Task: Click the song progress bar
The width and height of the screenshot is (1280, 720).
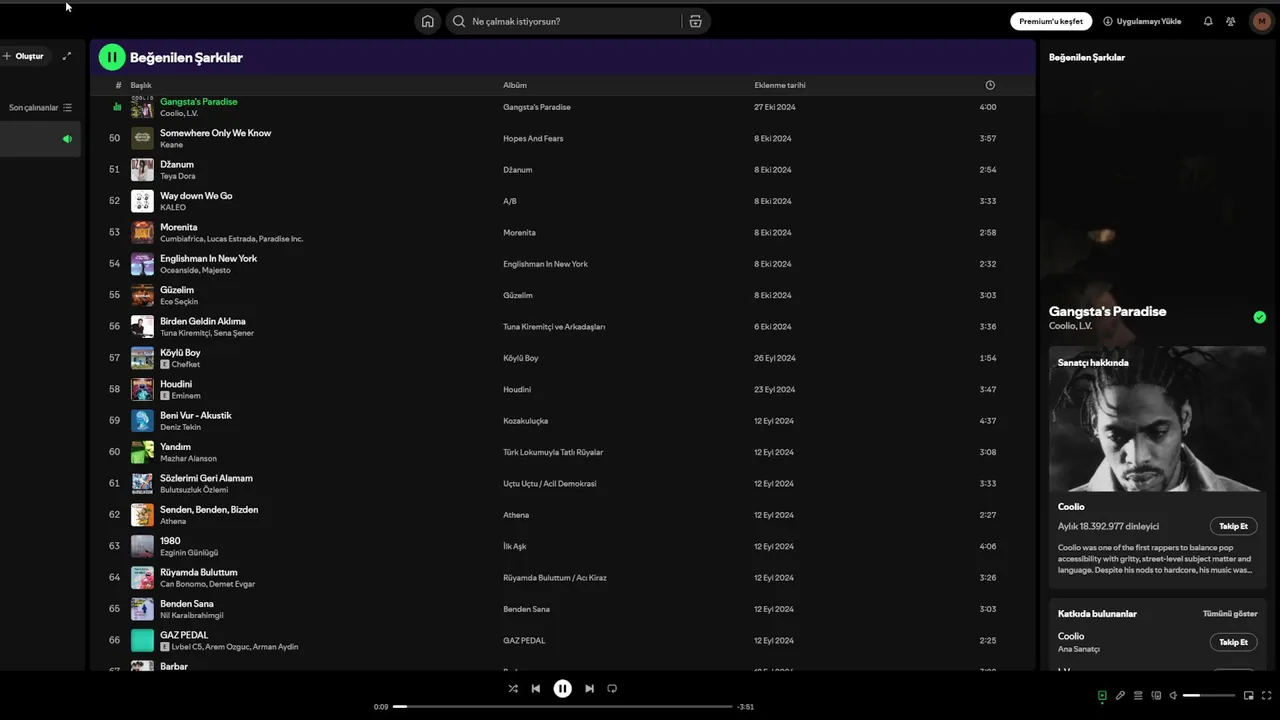Action: point(563,706)
